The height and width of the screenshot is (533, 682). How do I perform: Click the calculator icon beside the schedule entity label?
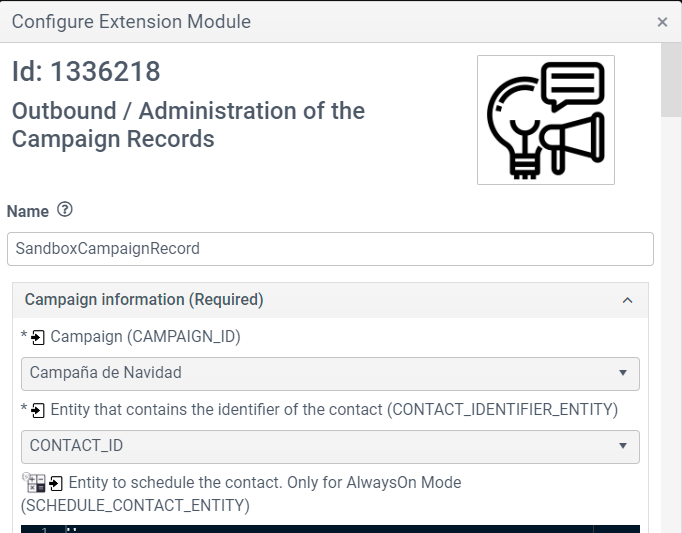pyautogui.click(x=33, y=483)
